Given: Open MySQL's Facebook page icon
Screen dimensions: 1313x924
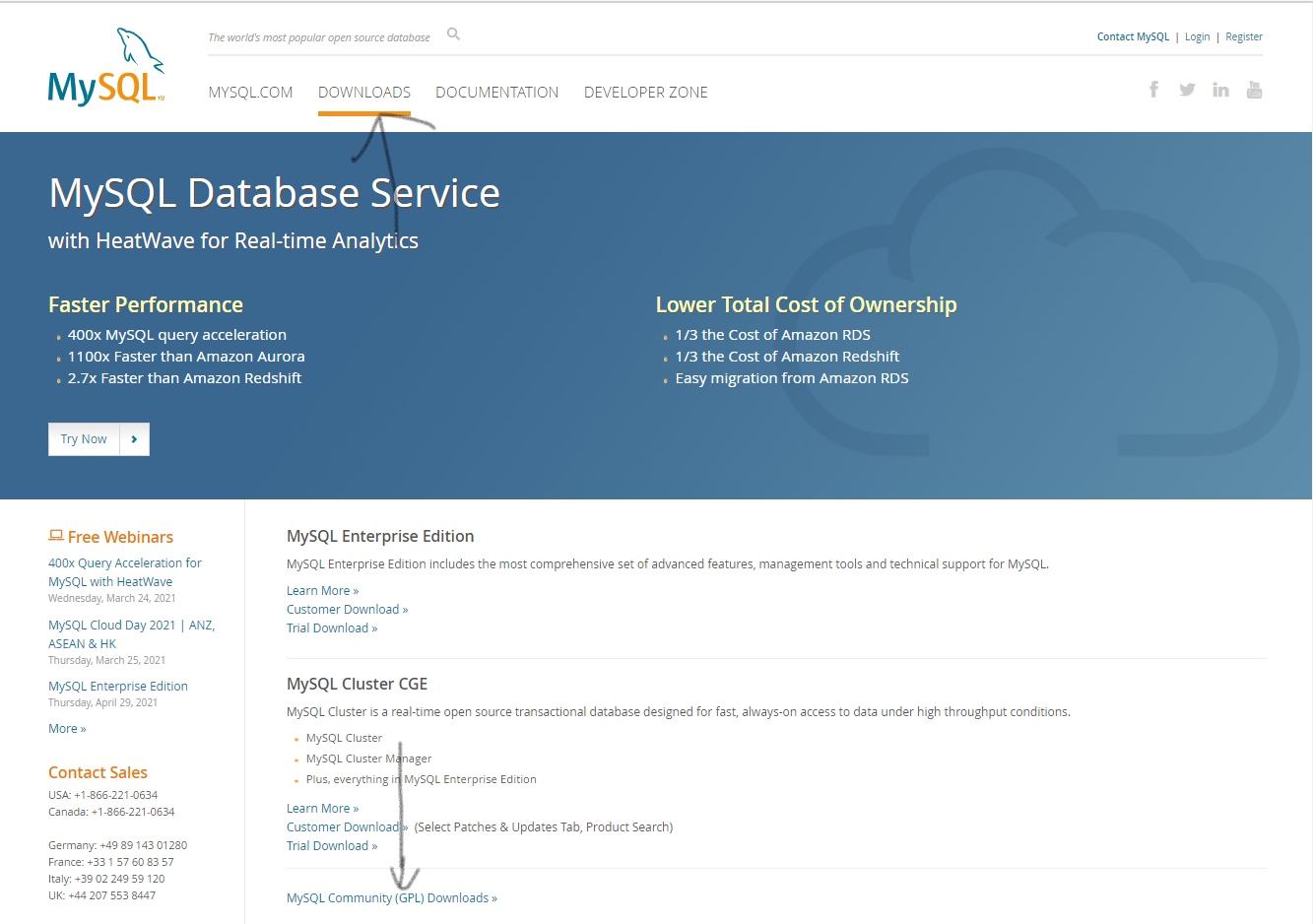Looking at the screenshot, I should click(1153, 90).
